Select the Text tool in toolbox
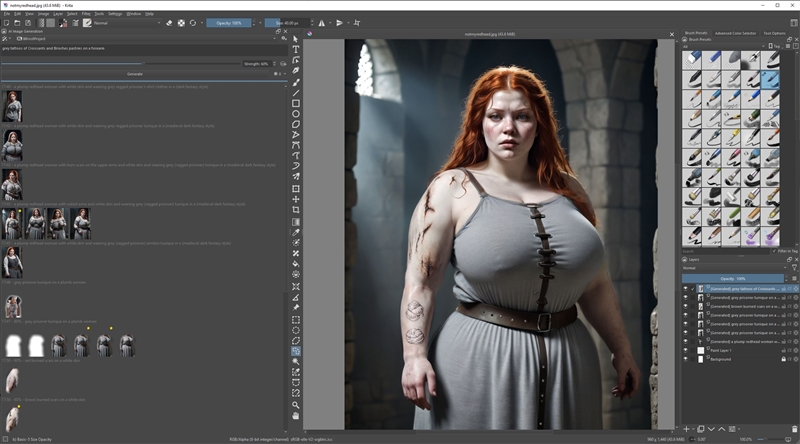 point(296,48)
